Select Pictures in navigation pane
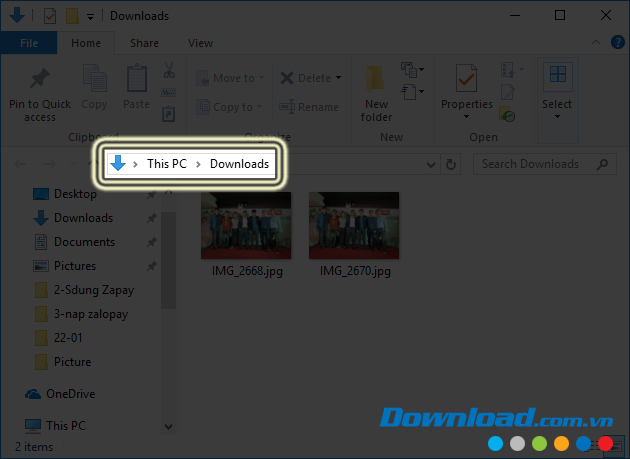Screen dimensions: 630x459 click(x=75, y=266)
